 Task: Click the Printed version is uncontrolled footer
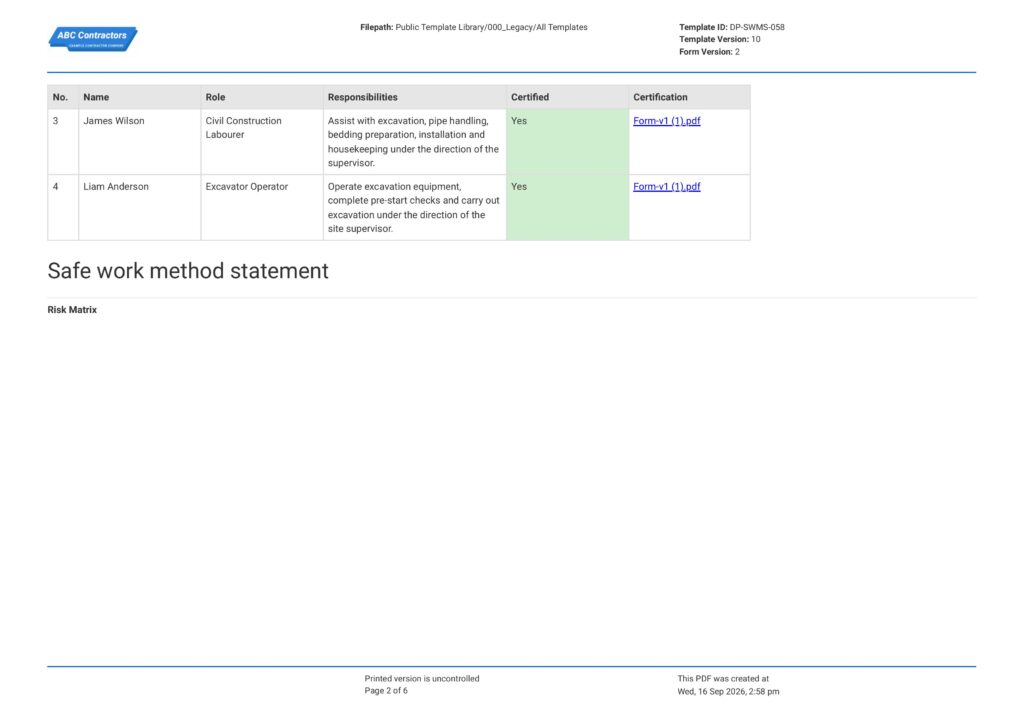[421, 679]
